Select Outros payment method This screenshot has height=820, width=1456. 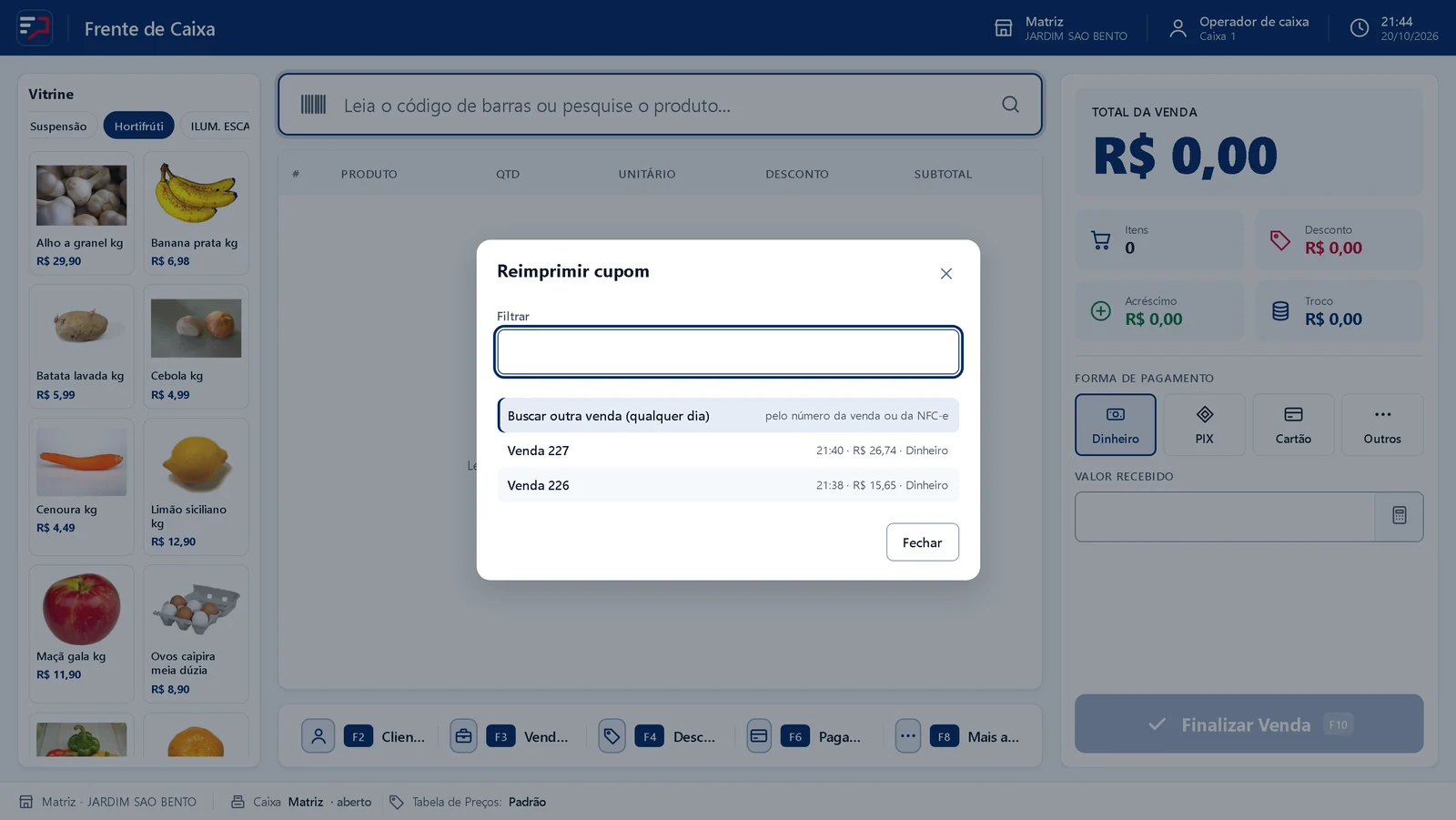tap(1382, 425)
